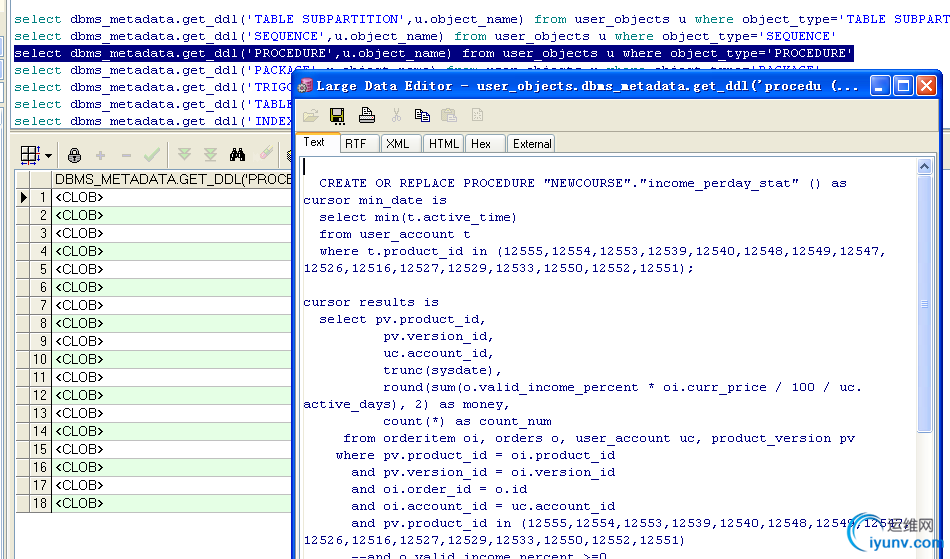Click the grid layout icon in result toolbar
Image resolution: width=950 pixels, height=559 pixels.
click(x=28, y=155)
